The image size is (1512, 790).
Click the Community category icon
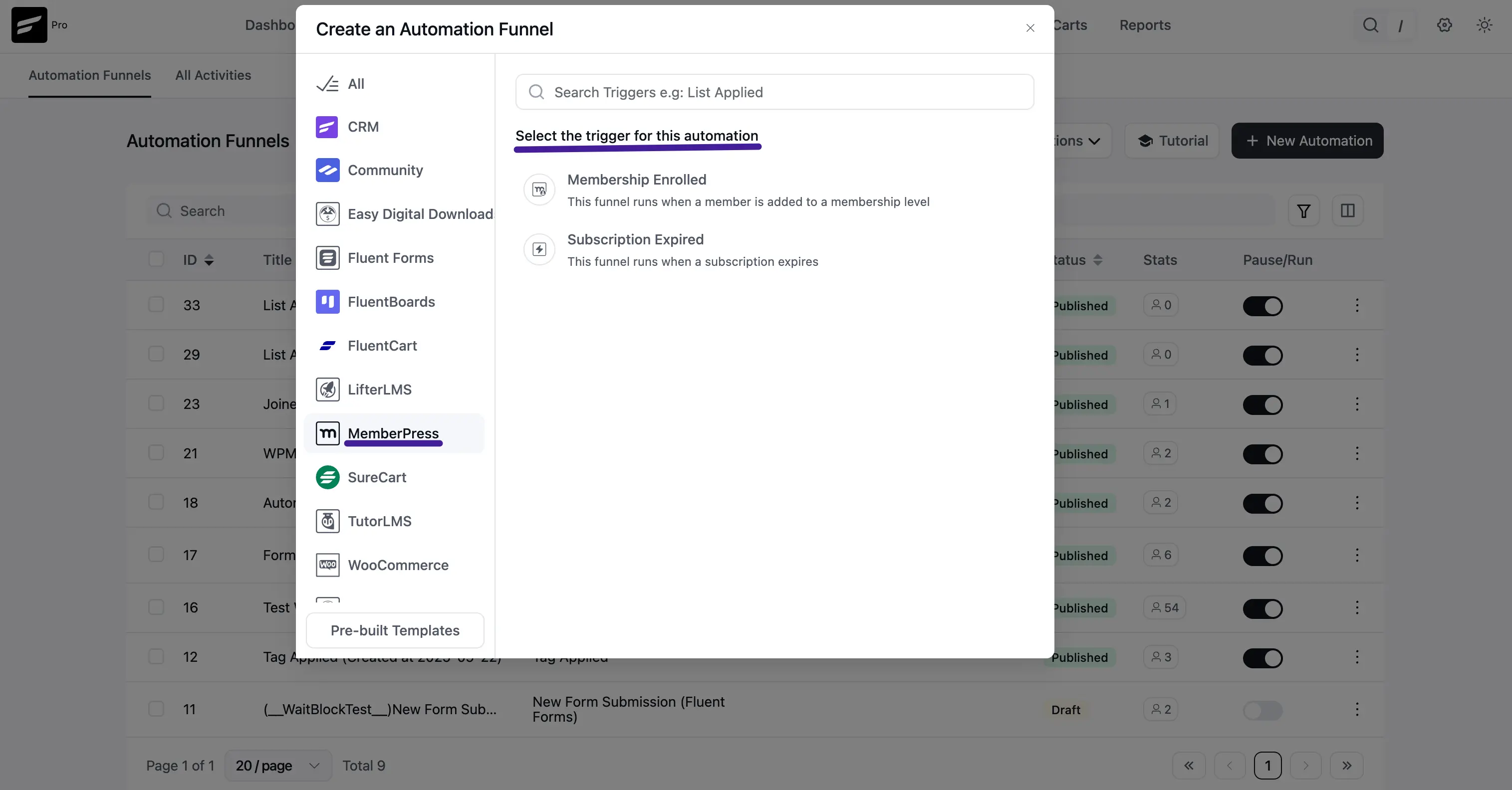(x=327, y=170)
